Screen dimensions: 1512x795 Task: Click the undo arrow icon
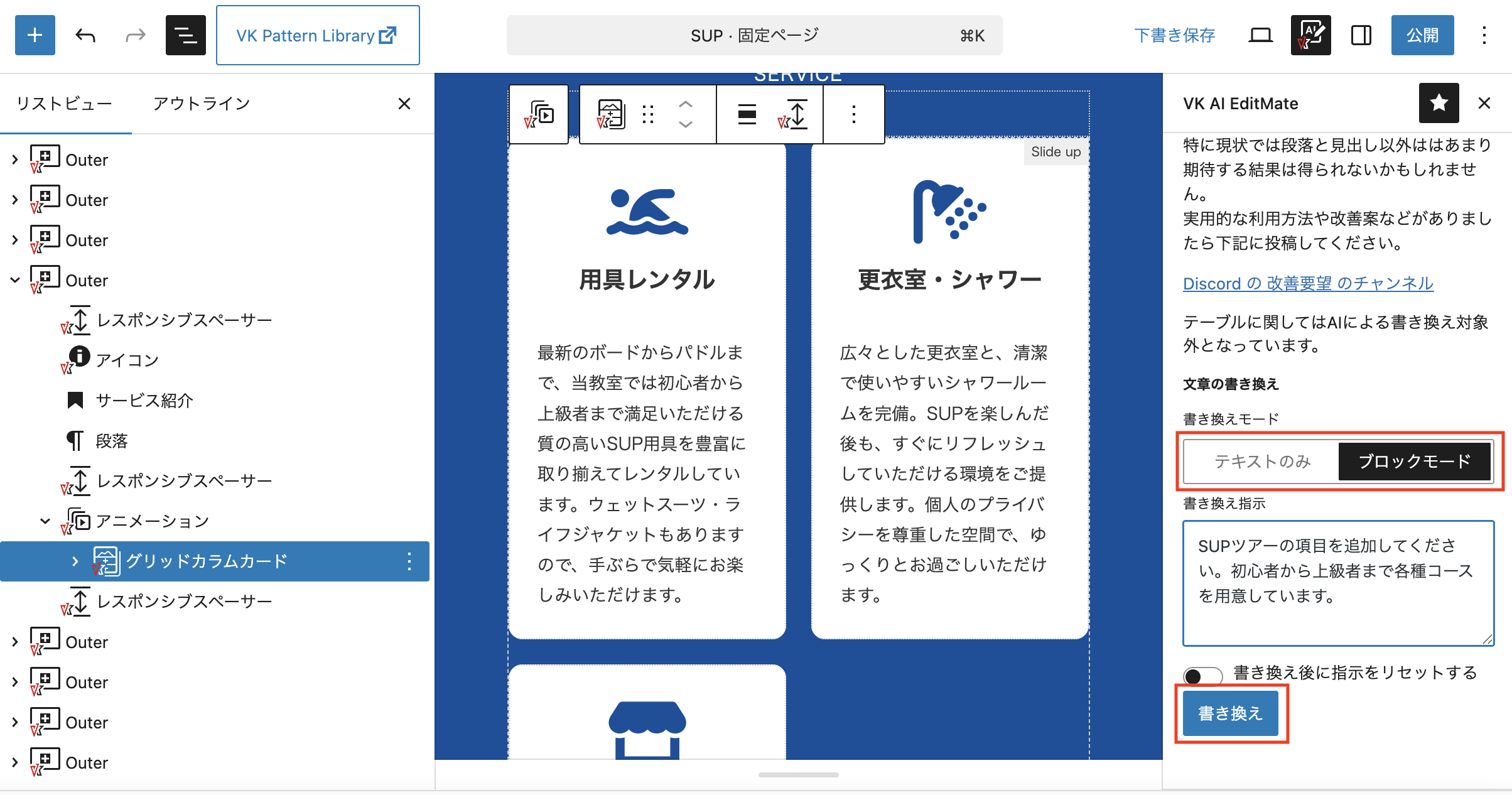pyautogui.click(x=85, y=35)
